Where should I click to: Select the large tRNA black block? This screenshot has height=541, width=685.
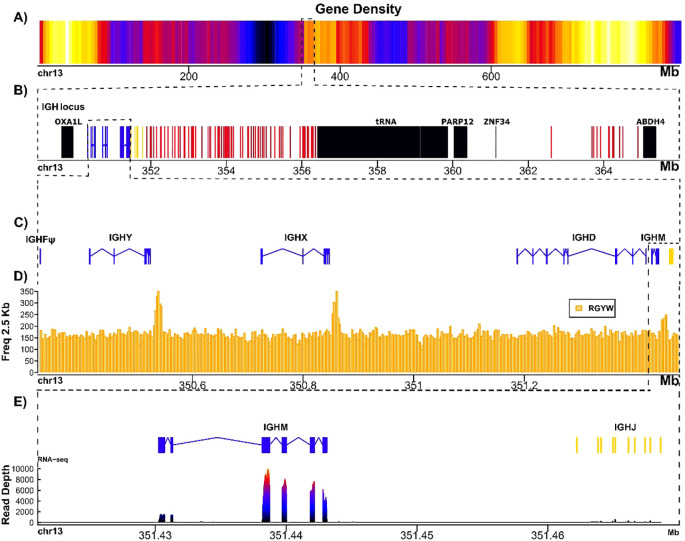click(382, 142)
